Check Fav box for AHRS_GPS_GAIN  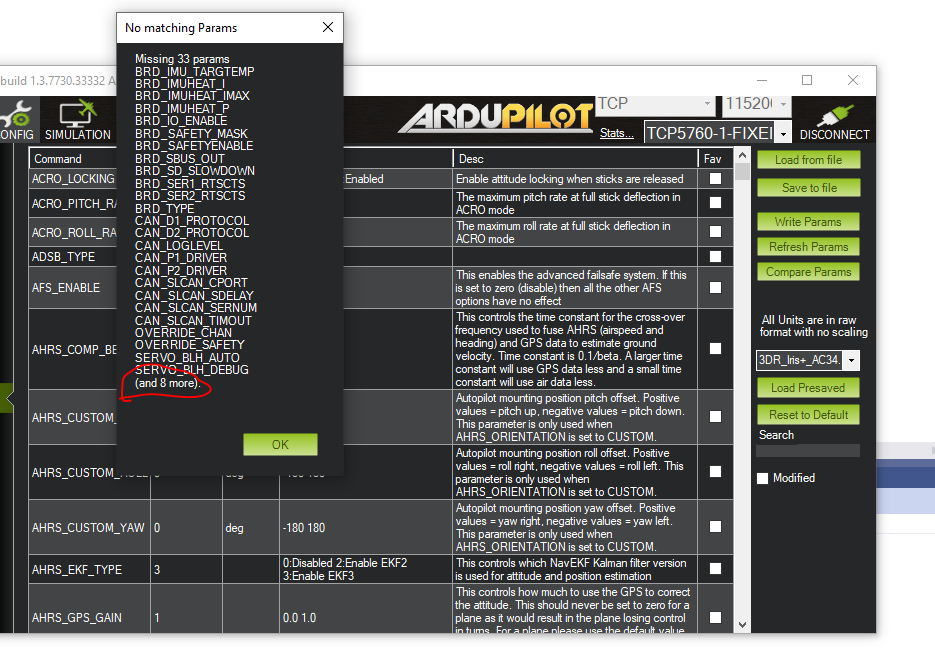716,618
